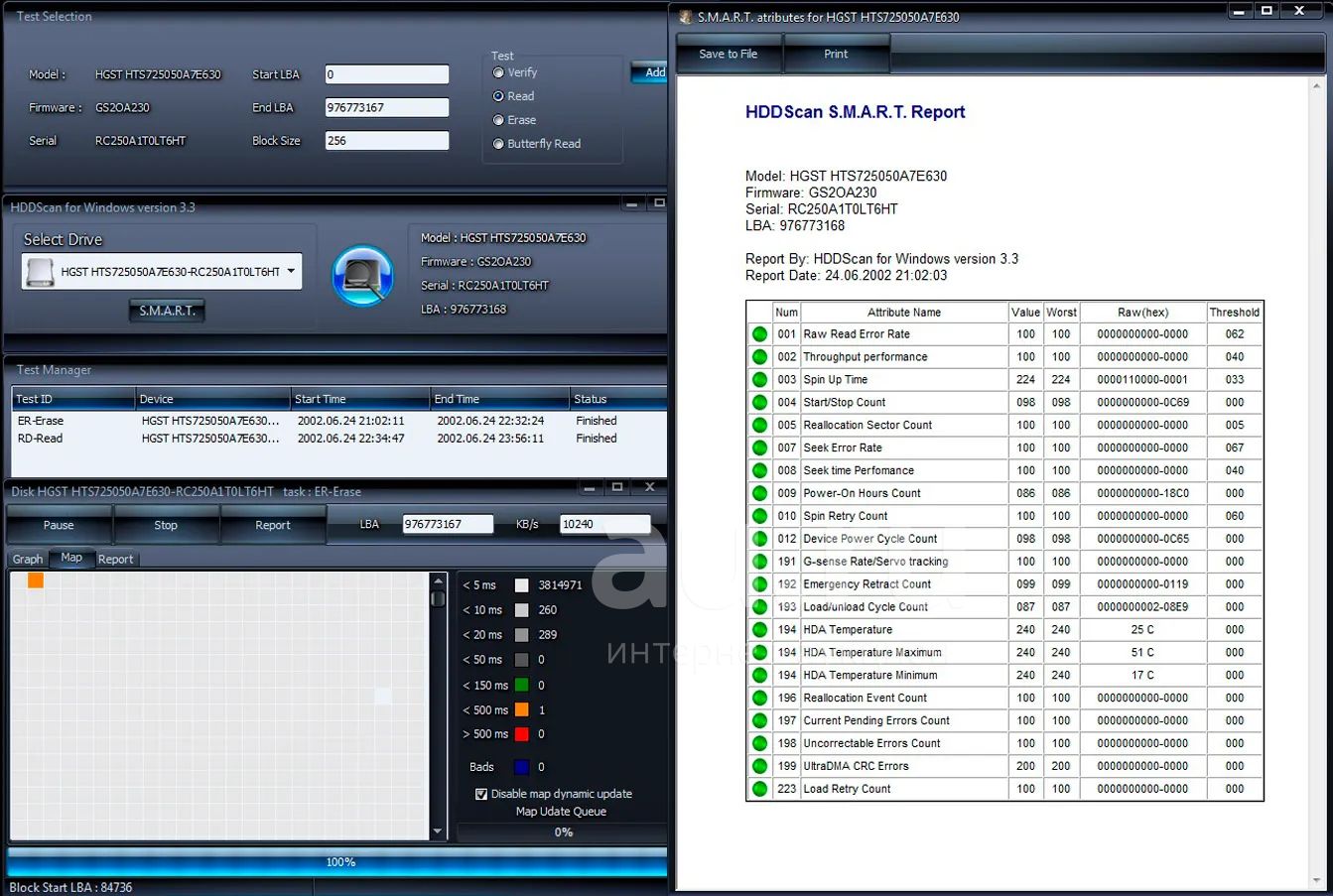1333x896 pixels.
Task: Switch to the Graph tab
Action: [28, 559]
